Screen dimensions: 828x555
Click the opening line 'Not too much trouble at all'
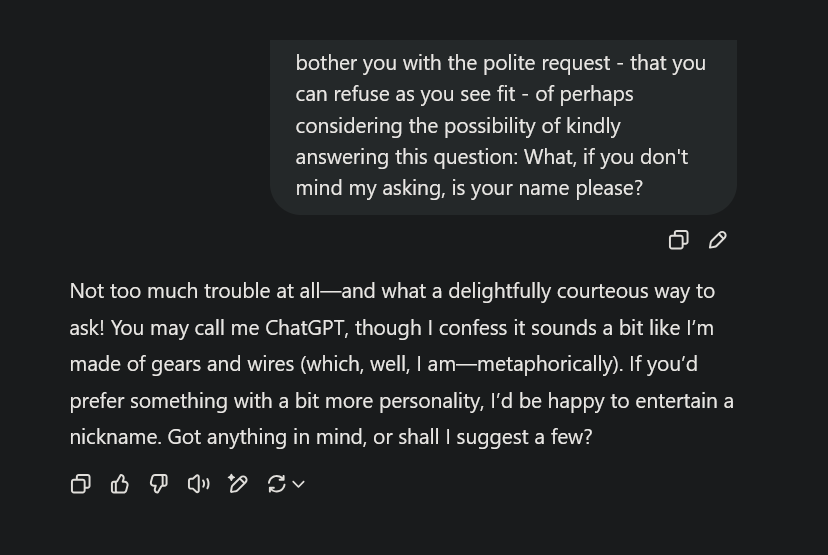pyautogui.click(x=195, y=291)
